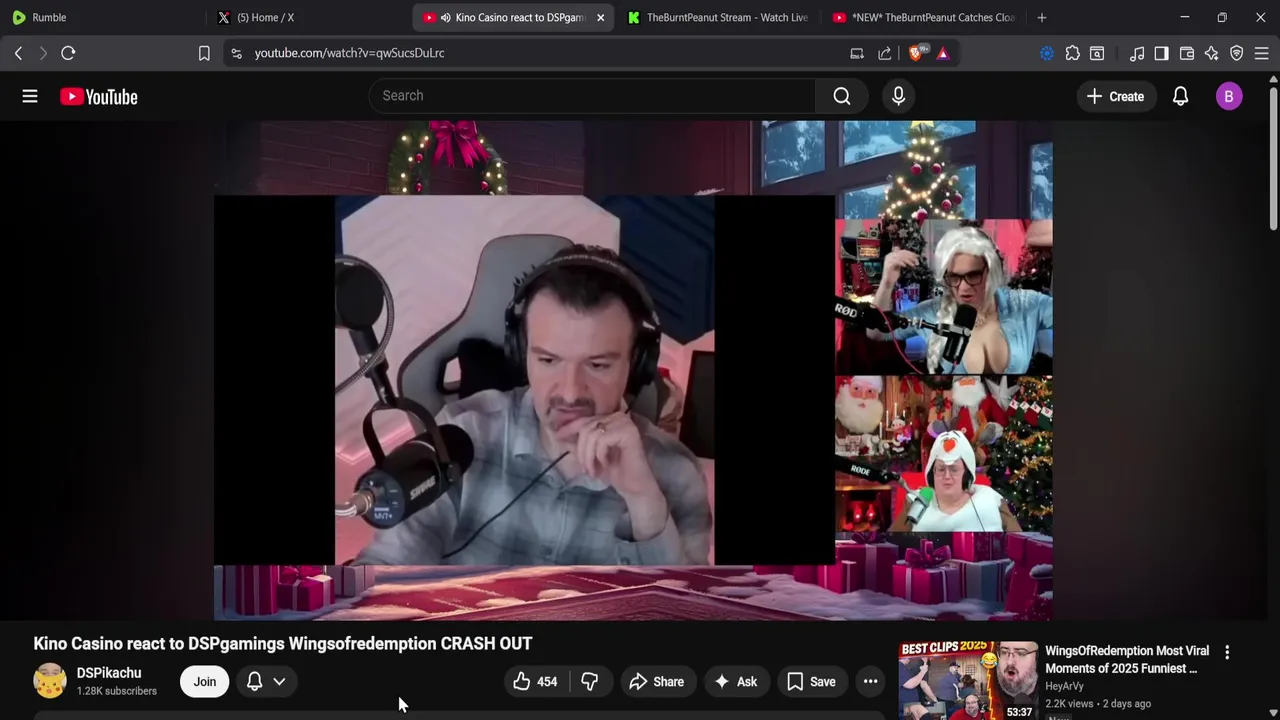View site information icon in address bar
Screen dimensions: 1280x720
pyautogui.click(x=236, y=53)
